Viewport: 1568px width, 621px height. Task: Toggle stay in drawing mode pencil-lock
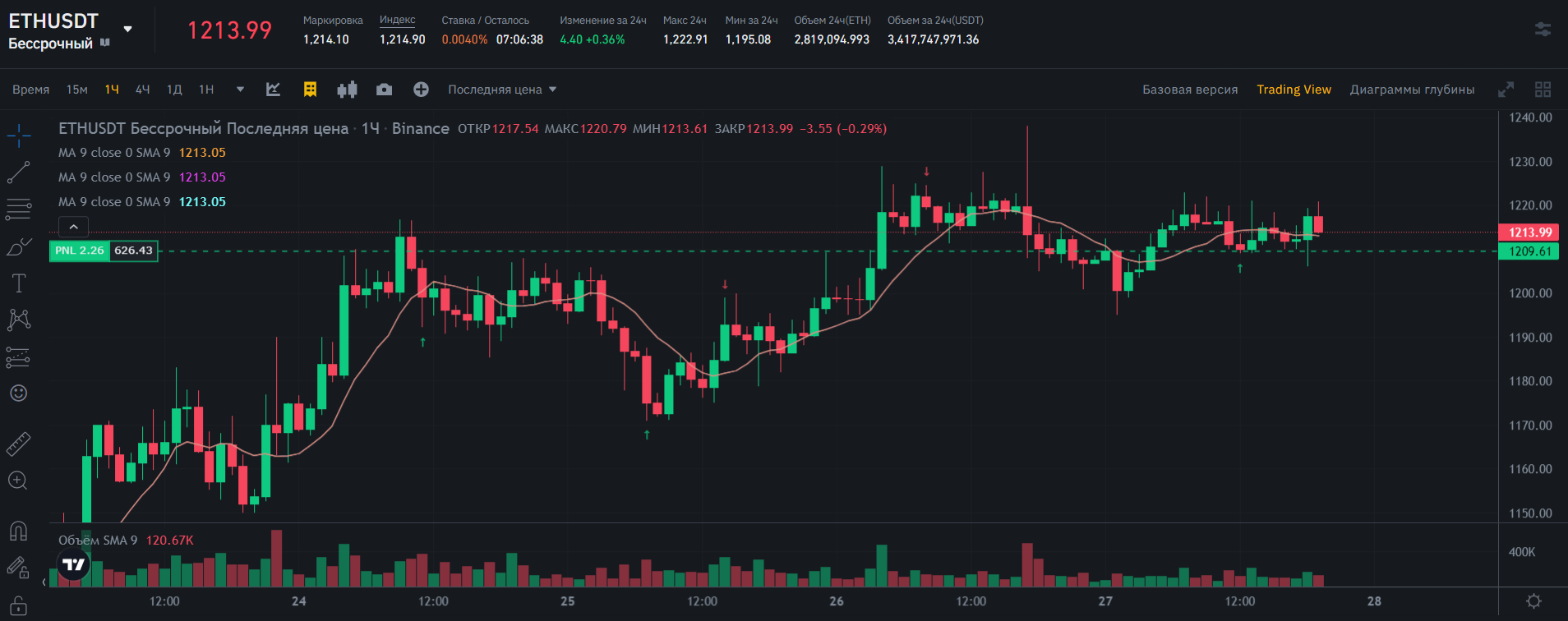(18, 568)
